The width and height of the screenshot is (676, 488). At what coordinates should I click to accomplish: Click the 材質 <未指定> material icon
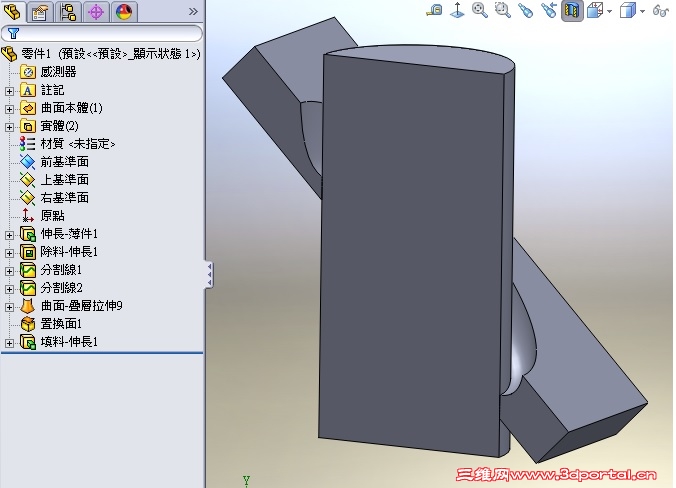(x=27, y=144)
